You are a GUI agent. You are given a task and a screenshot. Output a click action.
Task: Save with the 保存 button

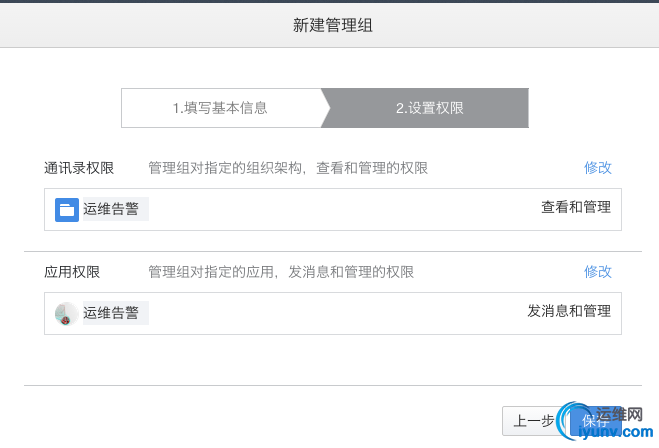[x=596, y=421]
